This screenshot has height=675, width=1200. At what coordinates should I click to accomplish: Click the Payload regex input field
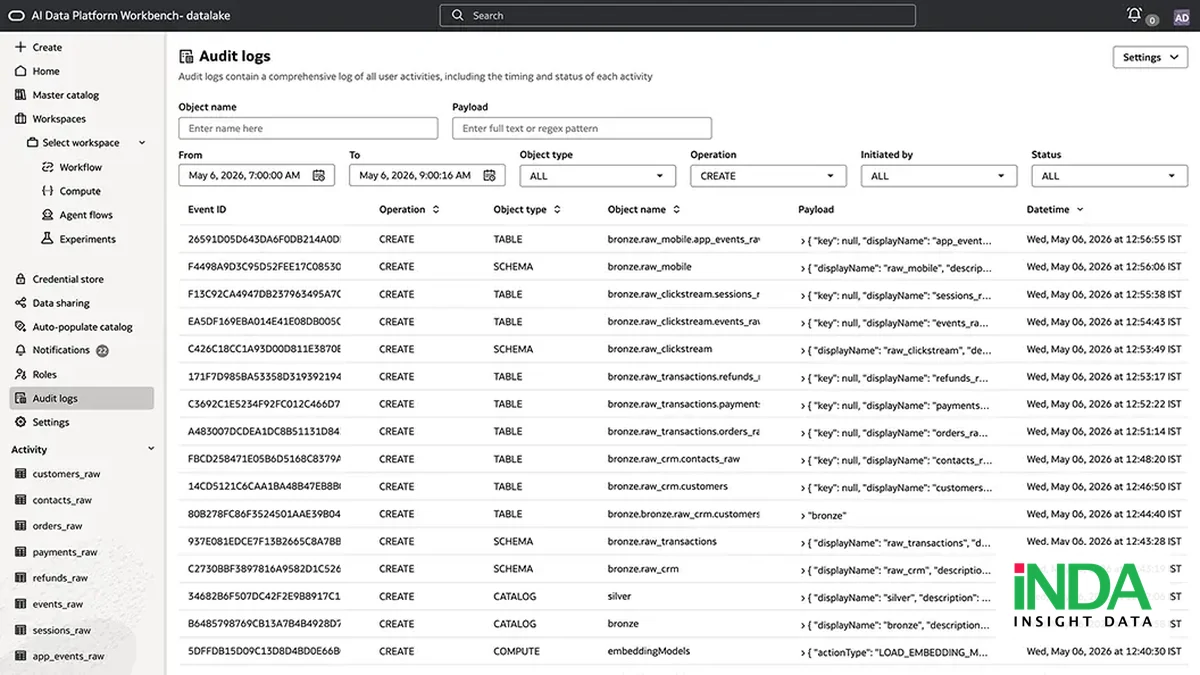[582, 128]
